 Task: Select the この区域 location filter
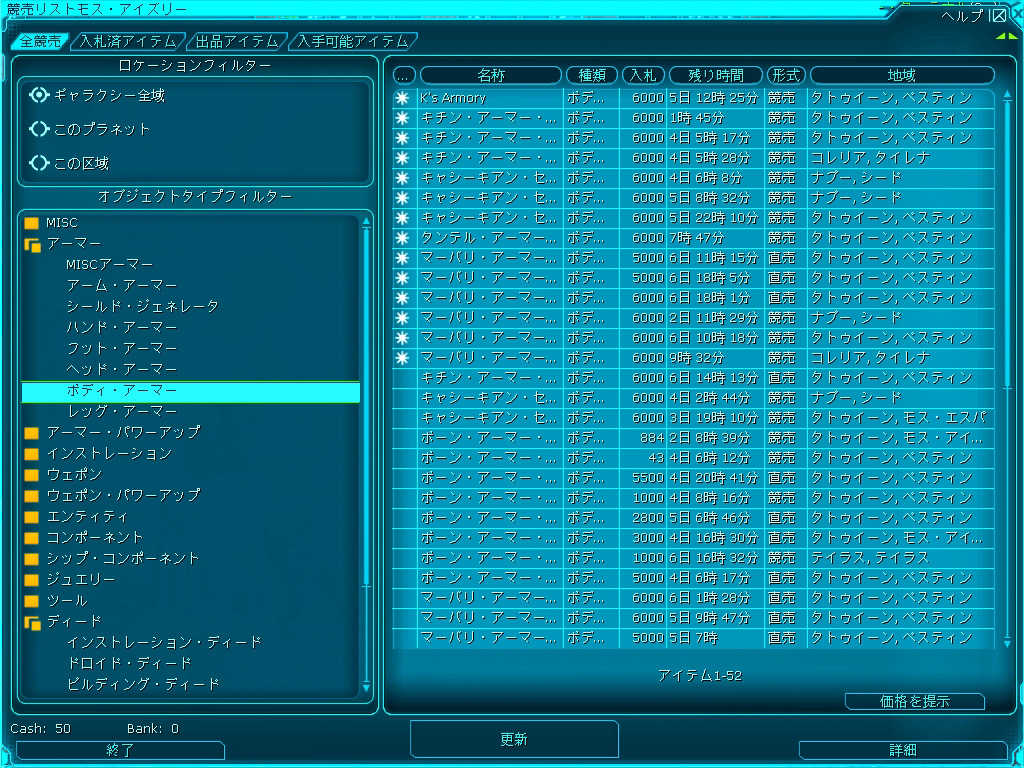pos(69,163)
